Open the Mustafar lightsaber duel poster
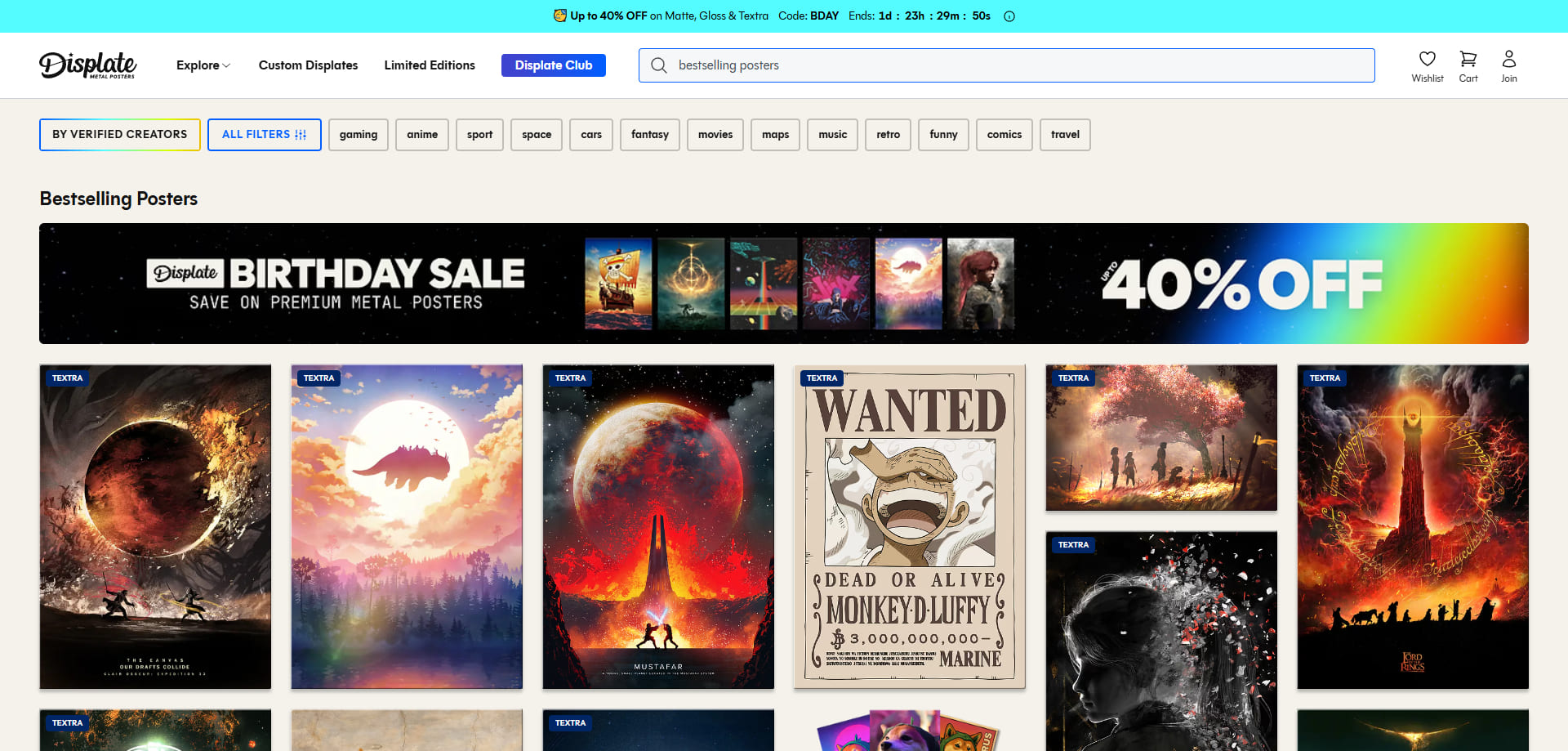The height and width of the screenshot is (751, 1568). [x=658, y=527]
